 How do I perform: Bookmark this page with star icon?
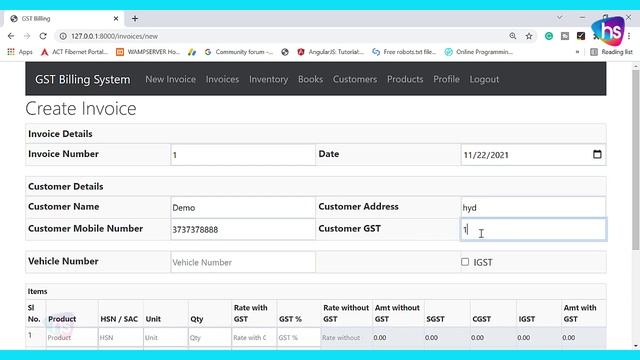[529, 36]
